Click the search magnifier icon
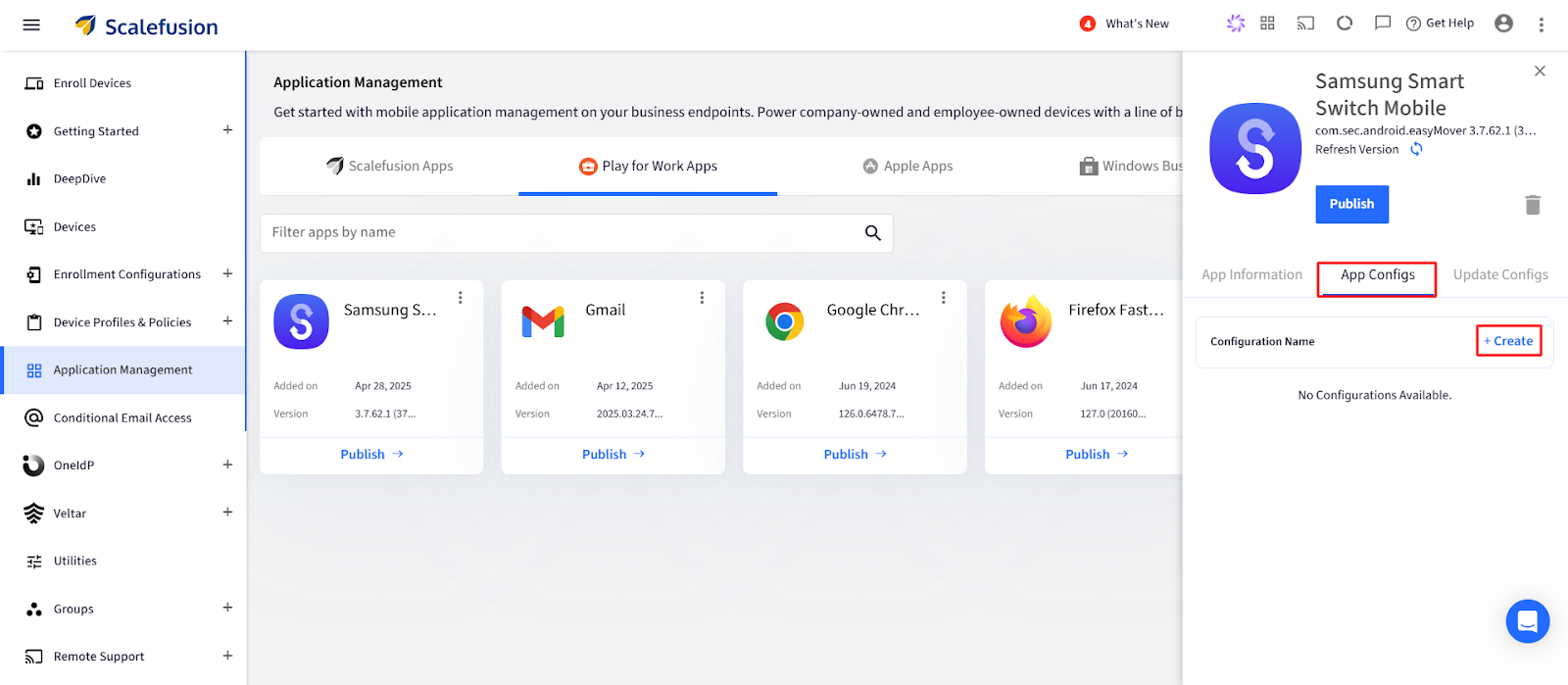The width and height of the screenshot is (1568, 685). click(x=873, y=233)
